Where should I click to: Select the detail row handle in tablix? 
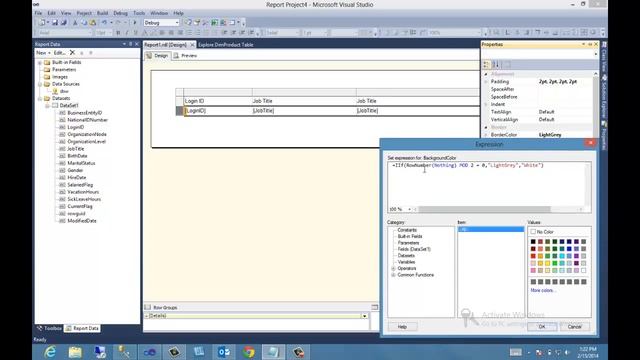[x=180, y=111]
